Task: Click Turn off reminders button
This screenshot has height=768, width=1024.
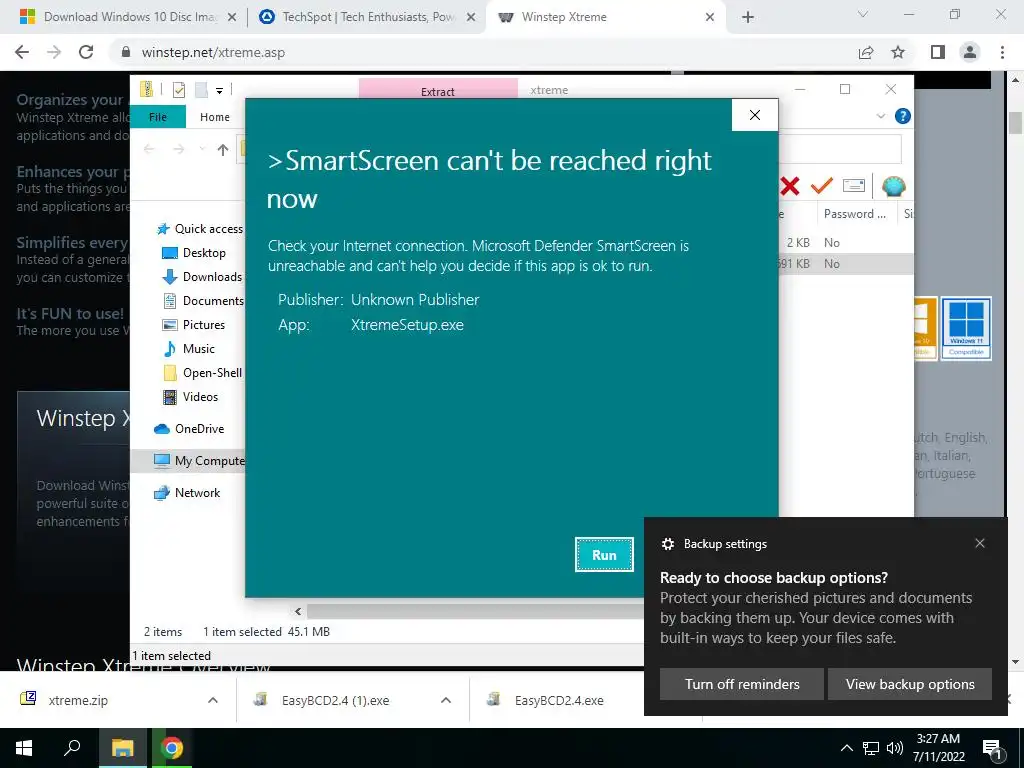Action: coord(742,684)
